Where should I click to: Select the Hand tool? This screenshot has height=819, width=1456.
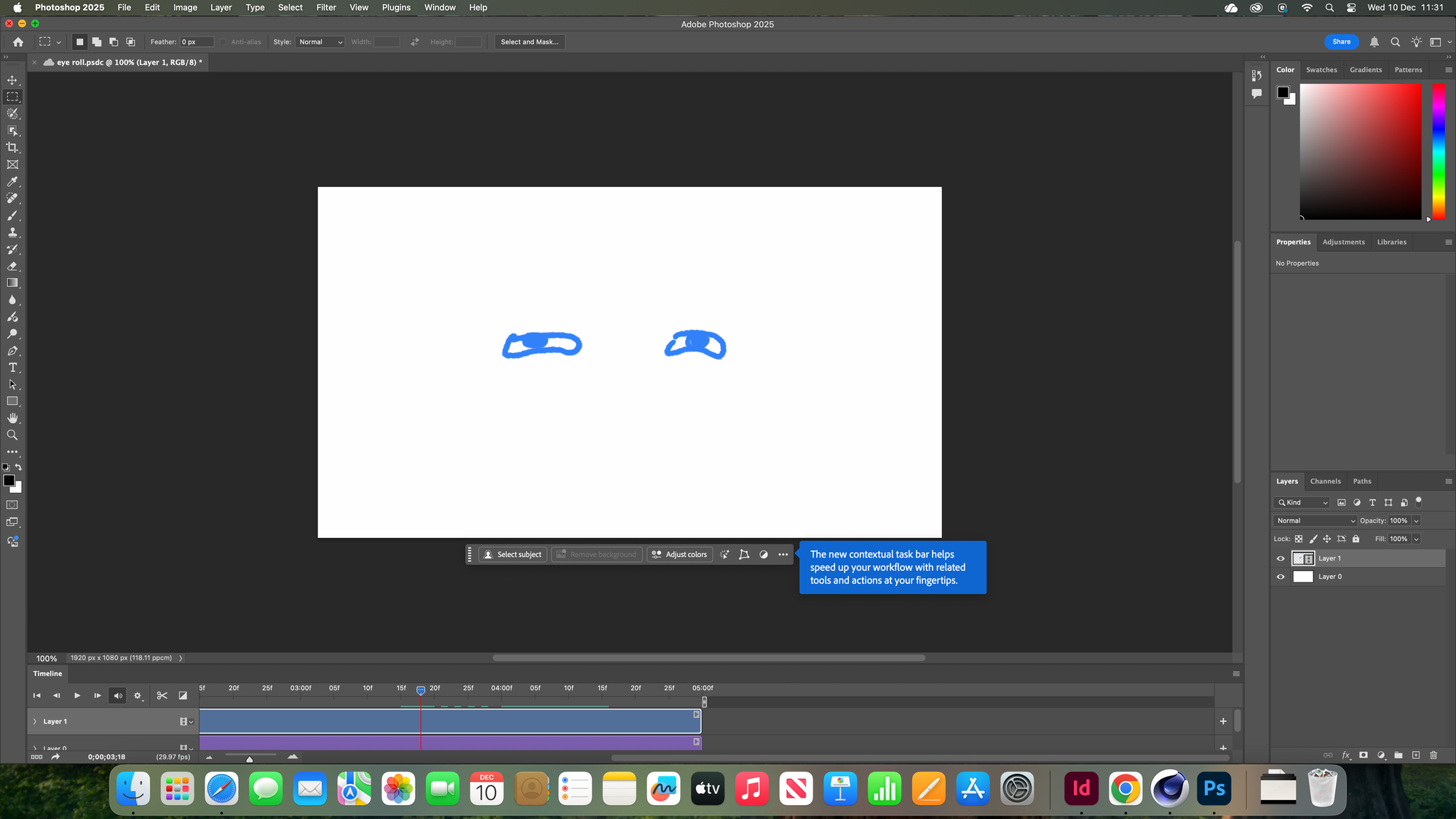point(12,418)
